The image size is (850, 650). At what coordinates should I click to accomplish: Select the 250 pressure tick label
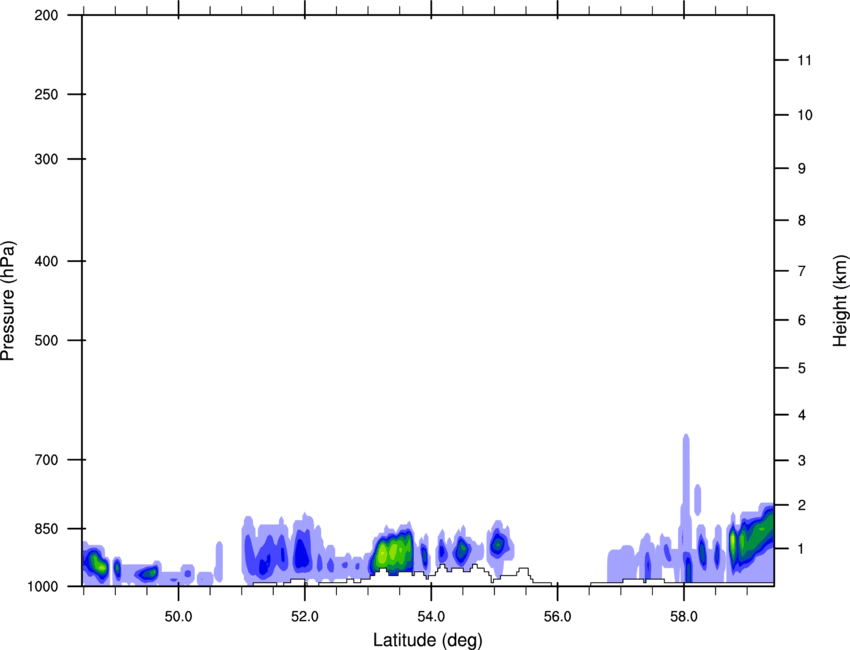tap(46, 94)
